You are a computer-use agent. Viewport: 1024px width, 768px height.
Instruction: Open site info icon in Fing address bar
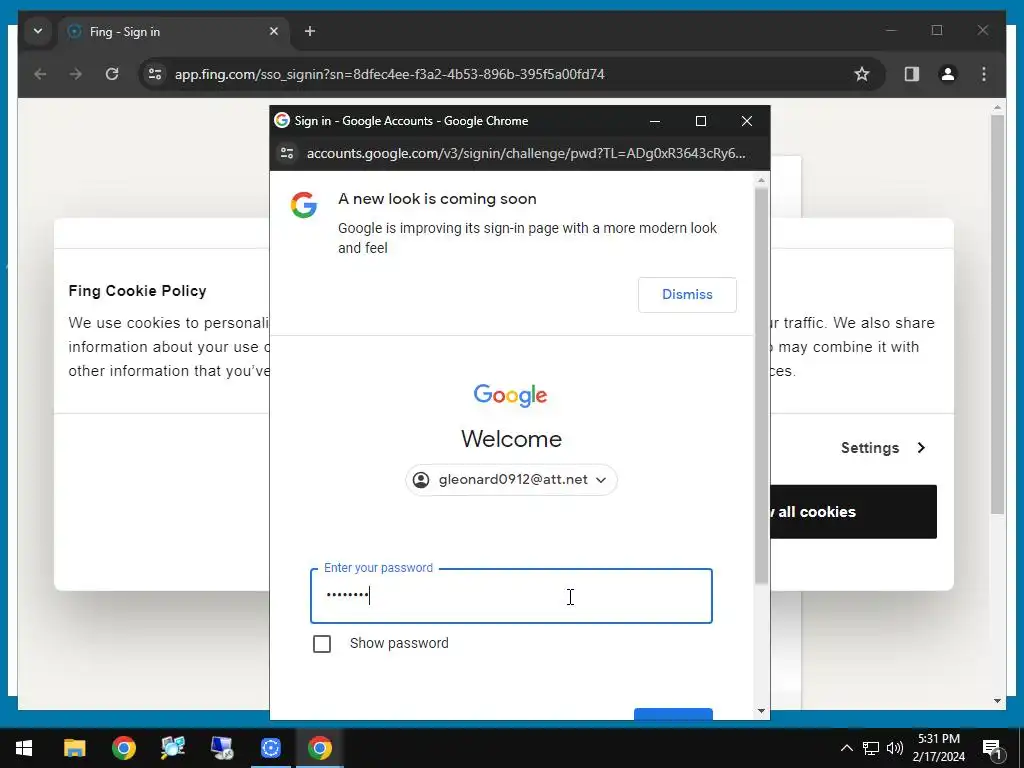point(155,74)
